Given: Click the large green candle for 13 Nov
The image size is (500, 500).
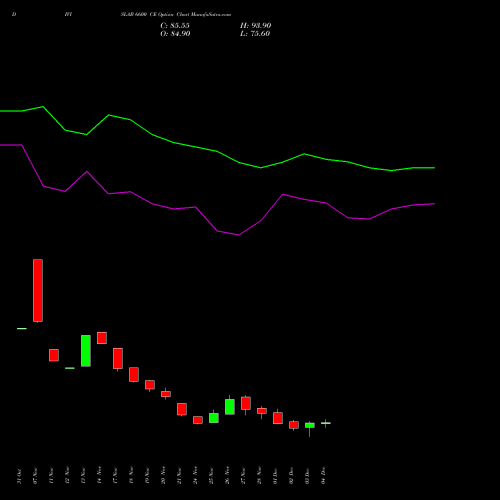Looking at the screenshot, I should (x=86, y=351).
